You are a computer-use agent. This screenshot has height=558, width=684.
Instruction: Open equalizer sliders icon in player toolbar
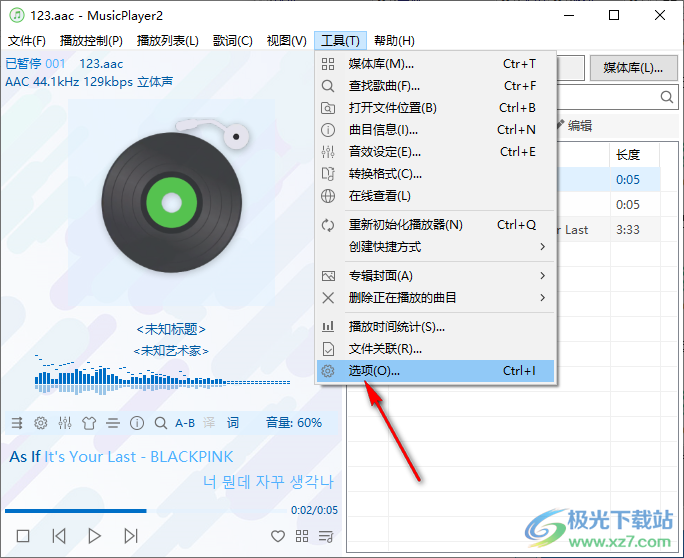(x=65, y=423)
